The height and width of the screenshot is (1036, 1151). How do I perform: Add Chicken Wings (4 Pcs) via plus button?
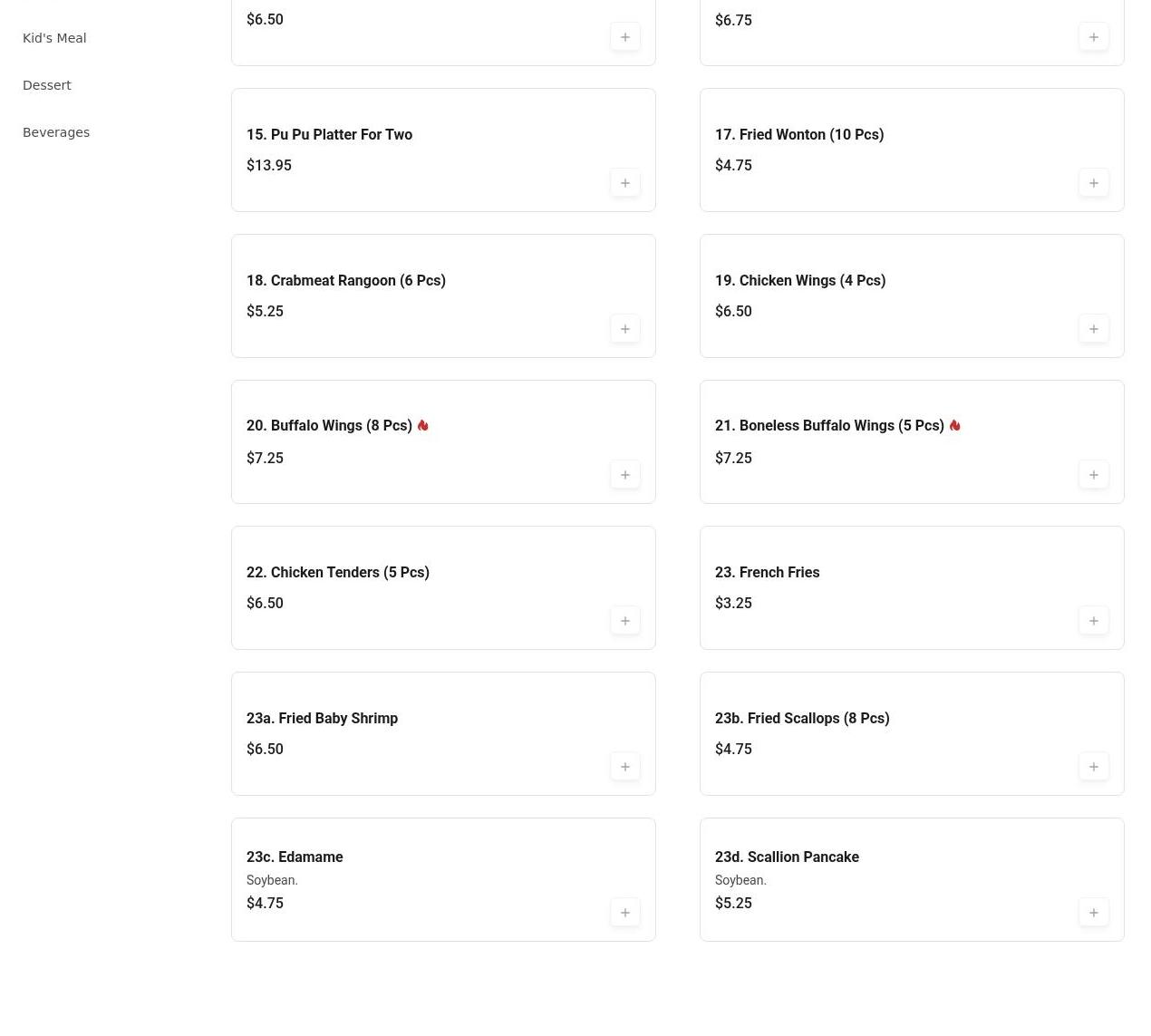[x=1094, y=329]
